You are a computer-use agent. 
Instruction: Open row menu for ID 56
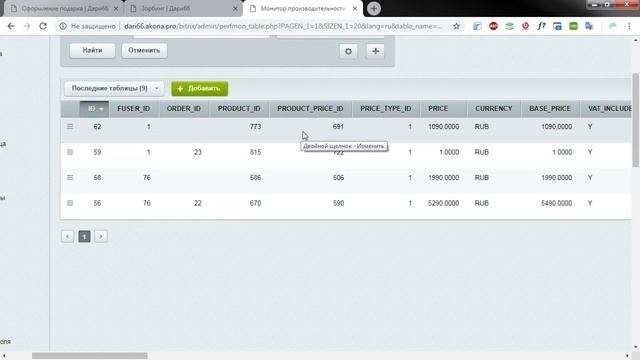(70, 203)
